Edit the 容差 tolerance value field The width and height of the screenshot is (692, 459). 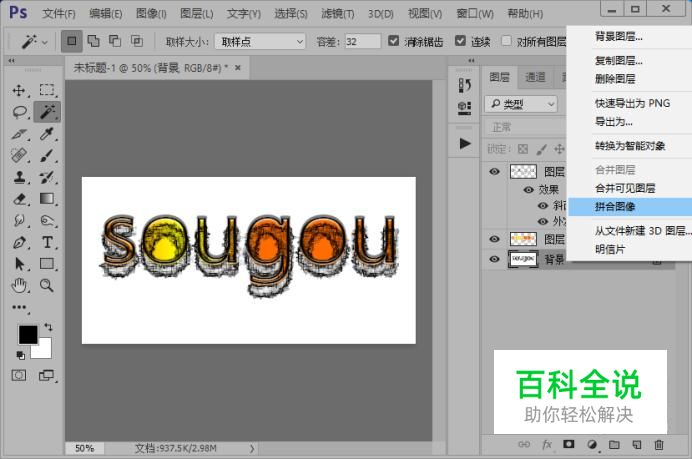[x=362, y=41]
